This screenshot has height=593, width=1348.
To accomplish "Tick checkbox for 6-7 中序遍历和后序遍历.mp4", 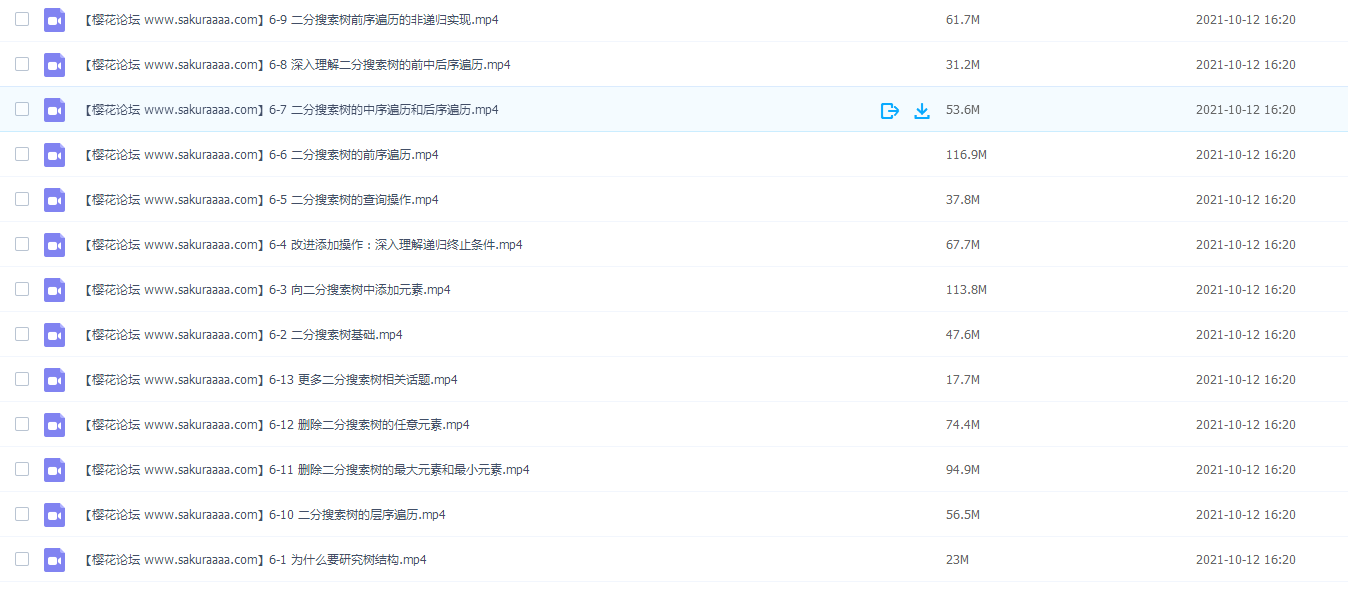I will pos(22,109).
